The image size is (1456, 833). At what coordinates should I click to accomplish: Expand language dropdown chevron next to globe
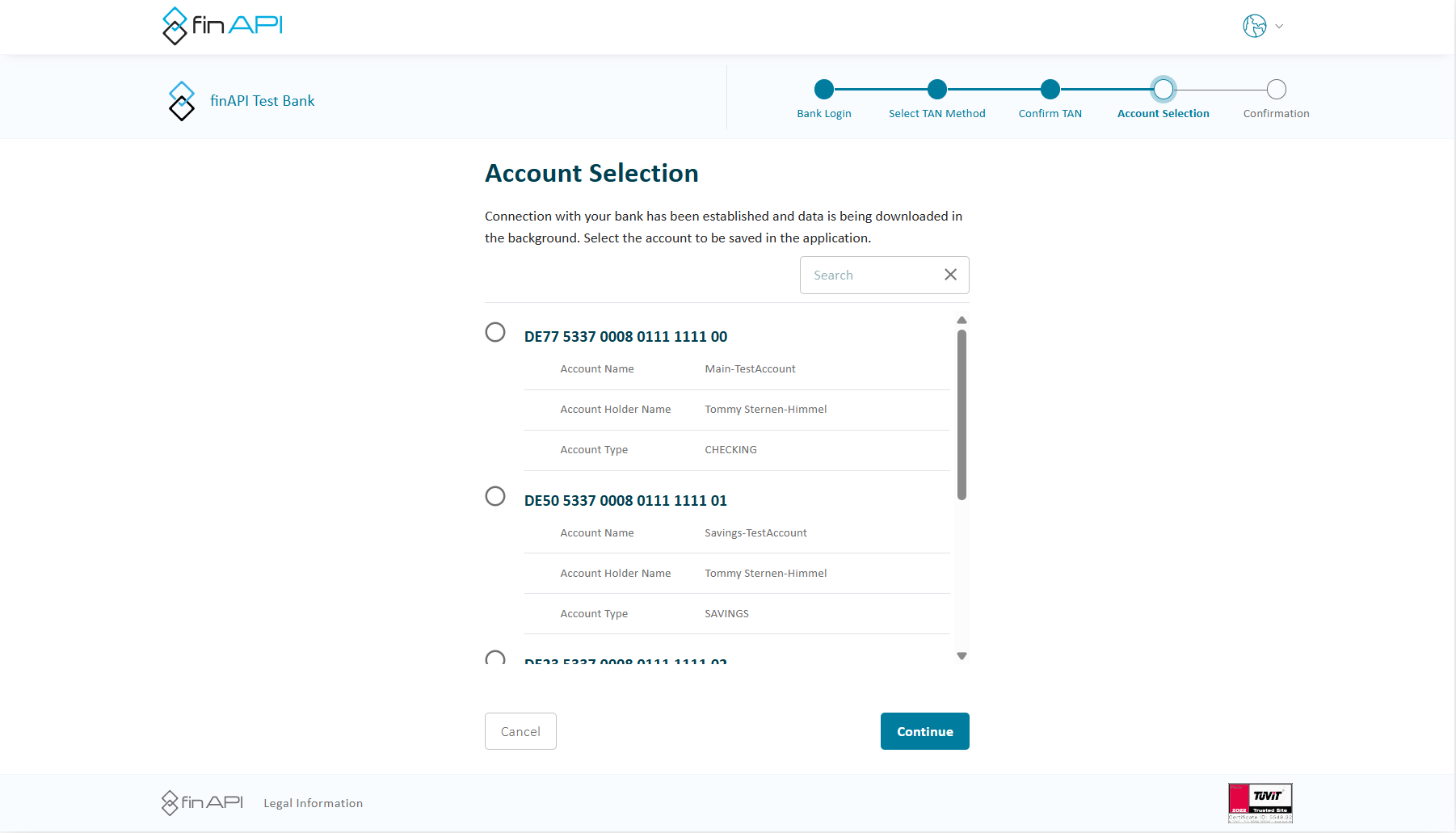(1279, 26)
